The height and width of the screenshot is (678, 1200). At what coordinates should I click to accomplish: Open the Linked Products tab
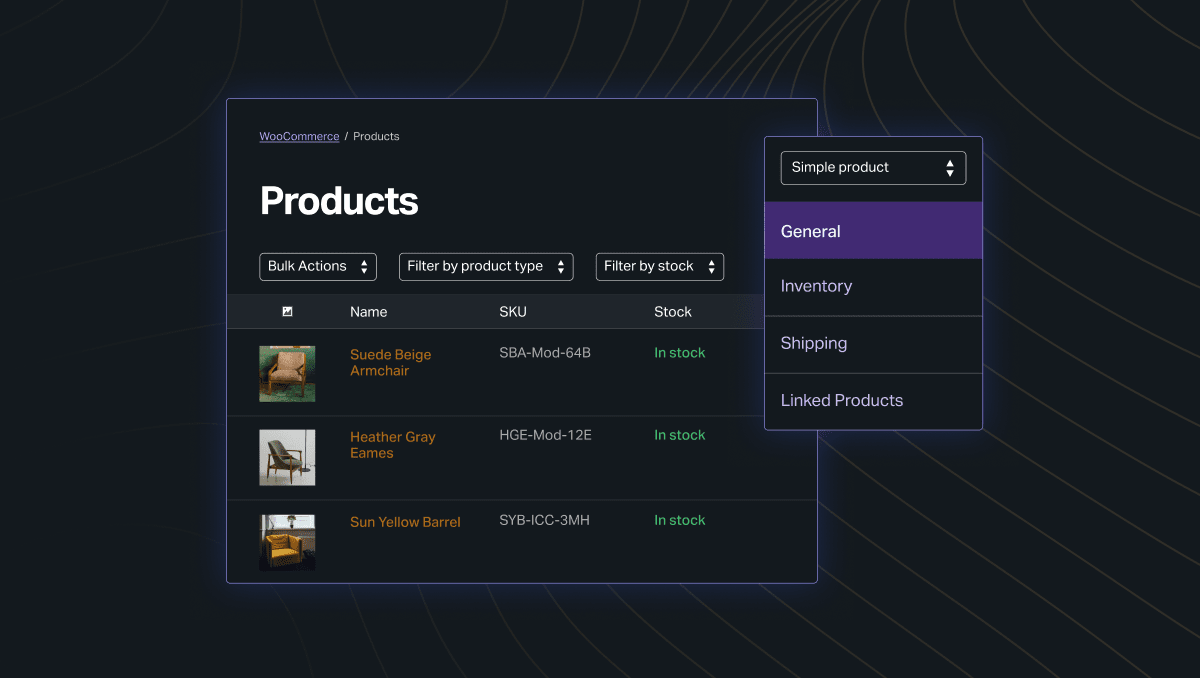click(874, 401)
